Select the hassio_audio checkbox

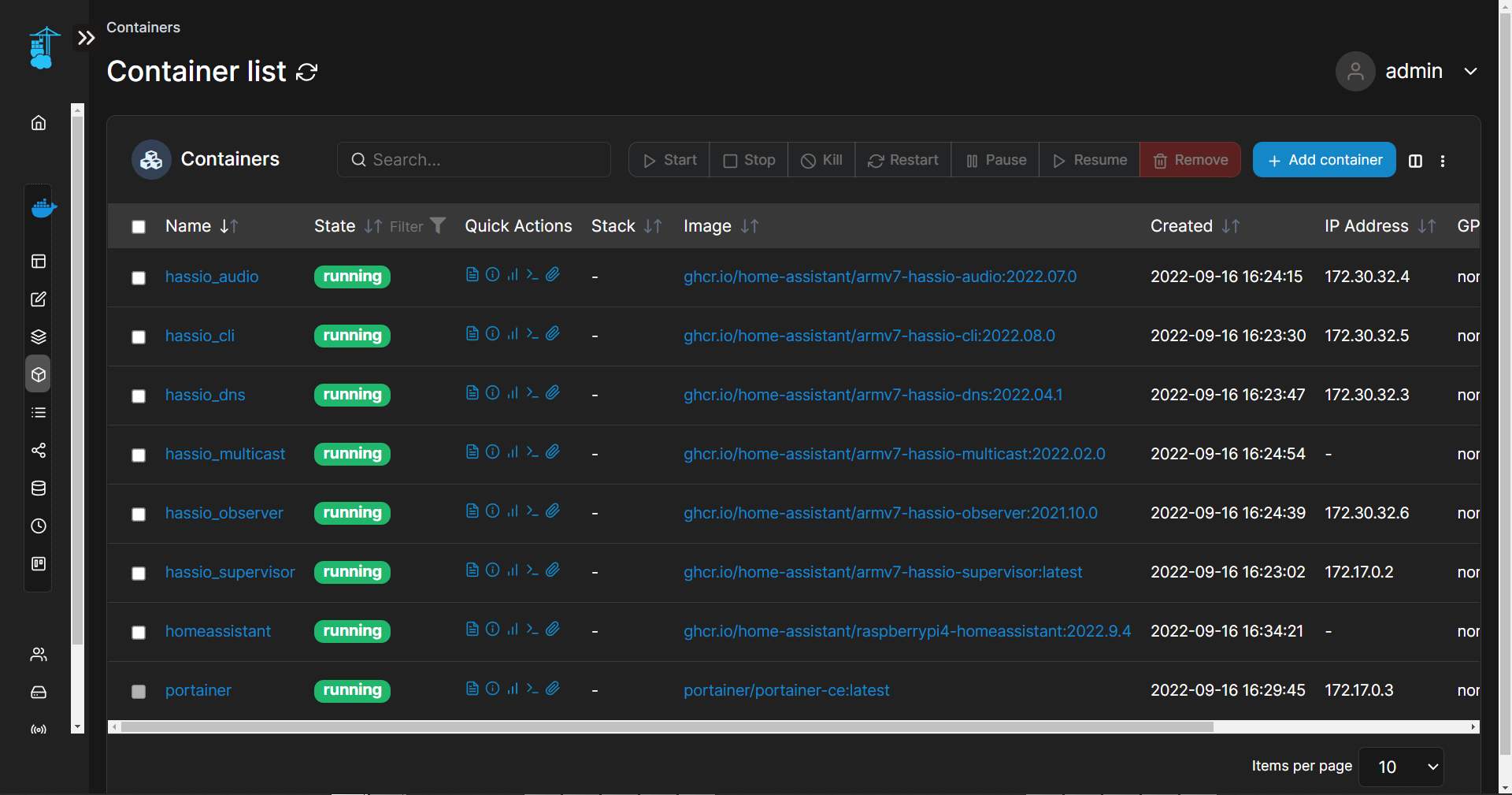139,278
